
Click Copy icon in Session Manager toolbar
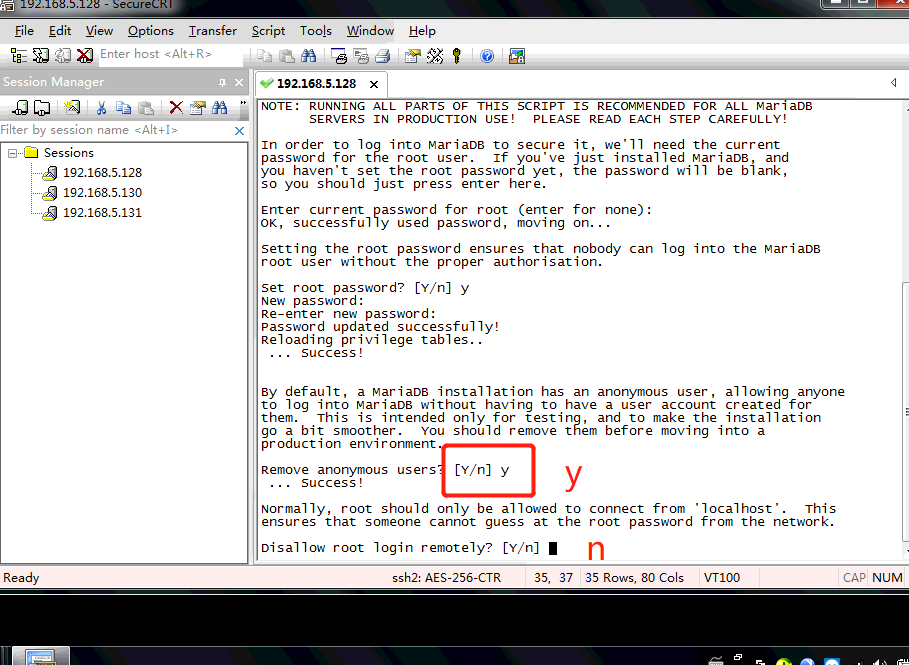pyautogui.click(x=123, y=107)
